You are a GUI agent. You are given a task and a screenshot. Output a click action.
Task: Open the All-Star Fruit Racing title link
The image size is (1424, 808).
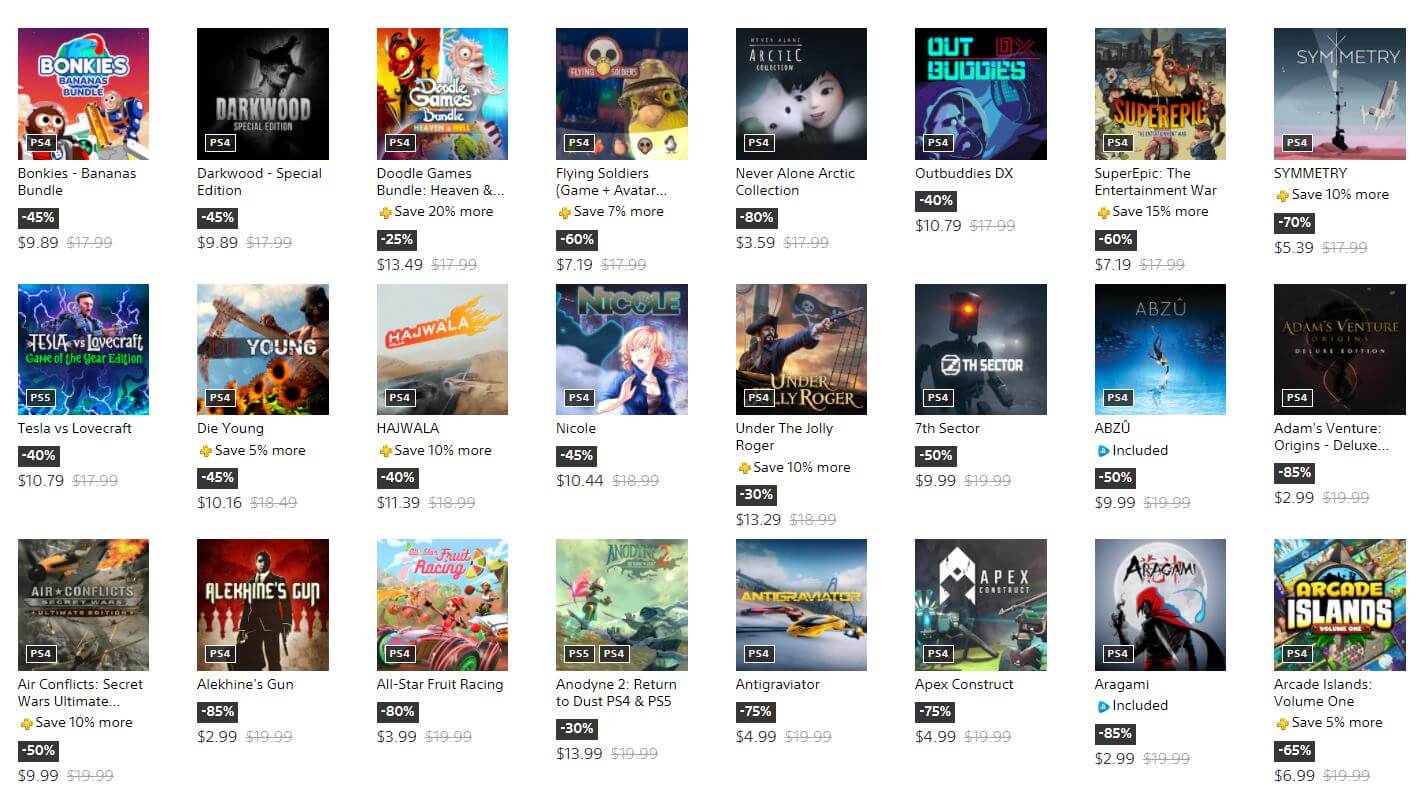point(440,685)
